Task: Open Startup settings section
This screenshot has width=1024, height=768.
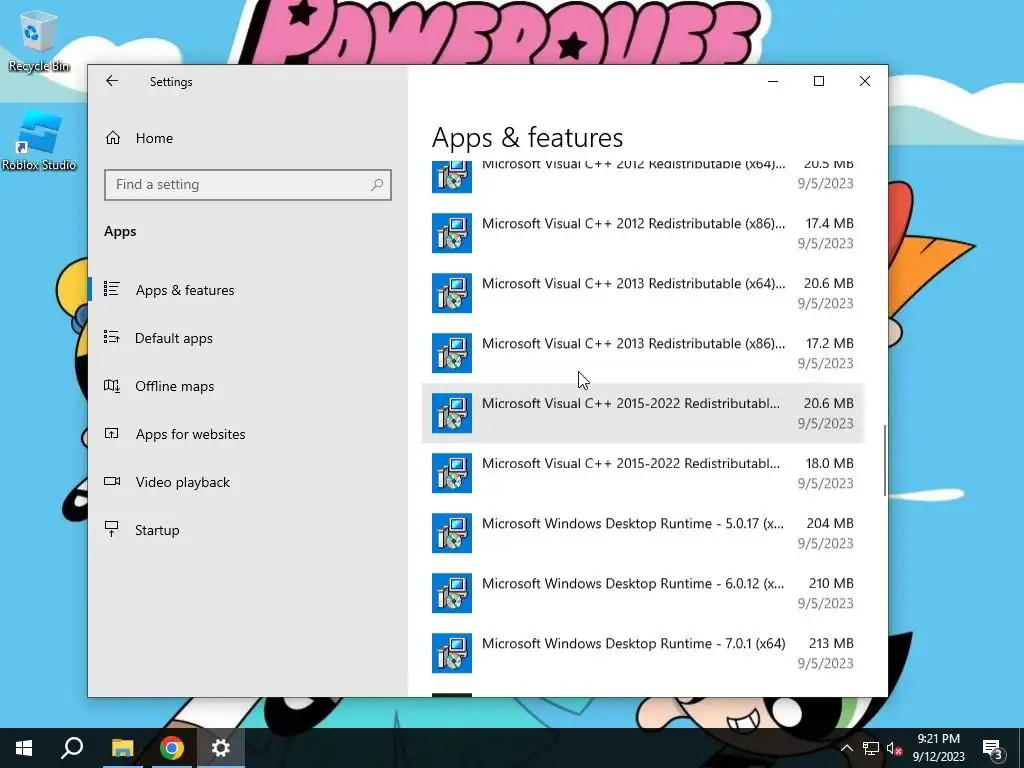Action: pos(248,530)
